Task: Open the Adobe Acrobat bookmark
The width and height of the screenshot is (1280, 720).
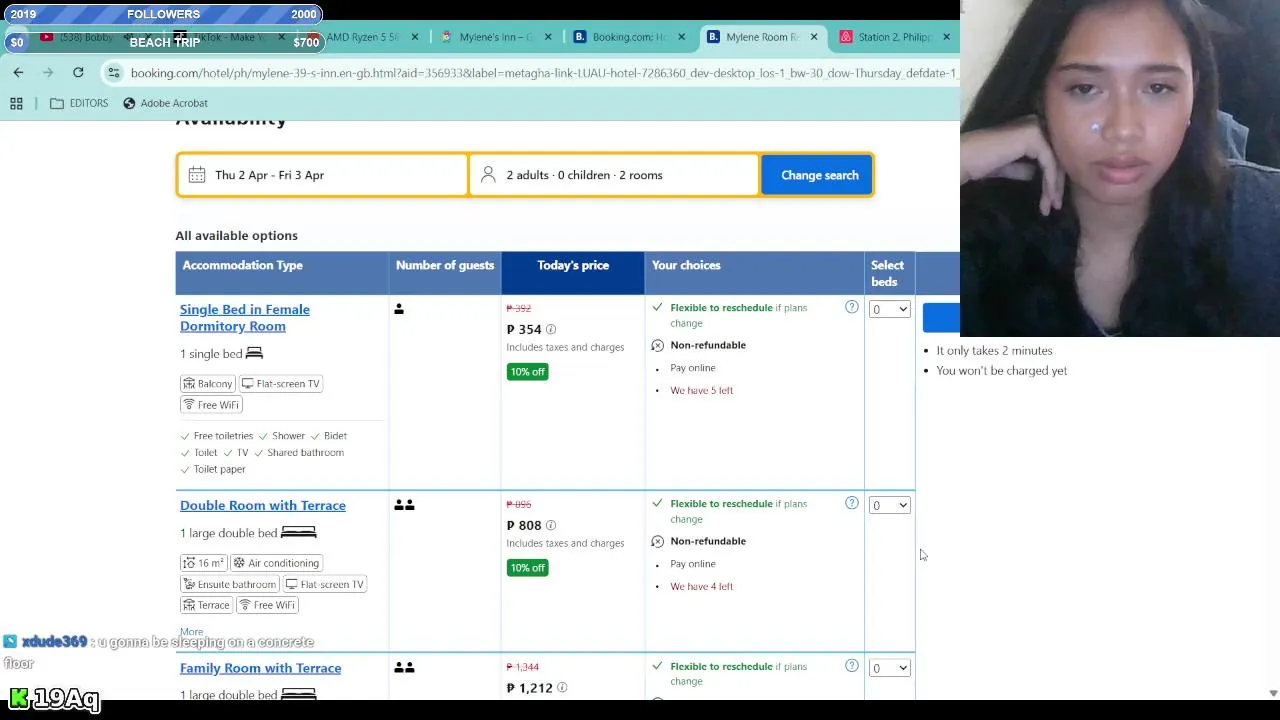Action: coord(165,103)
